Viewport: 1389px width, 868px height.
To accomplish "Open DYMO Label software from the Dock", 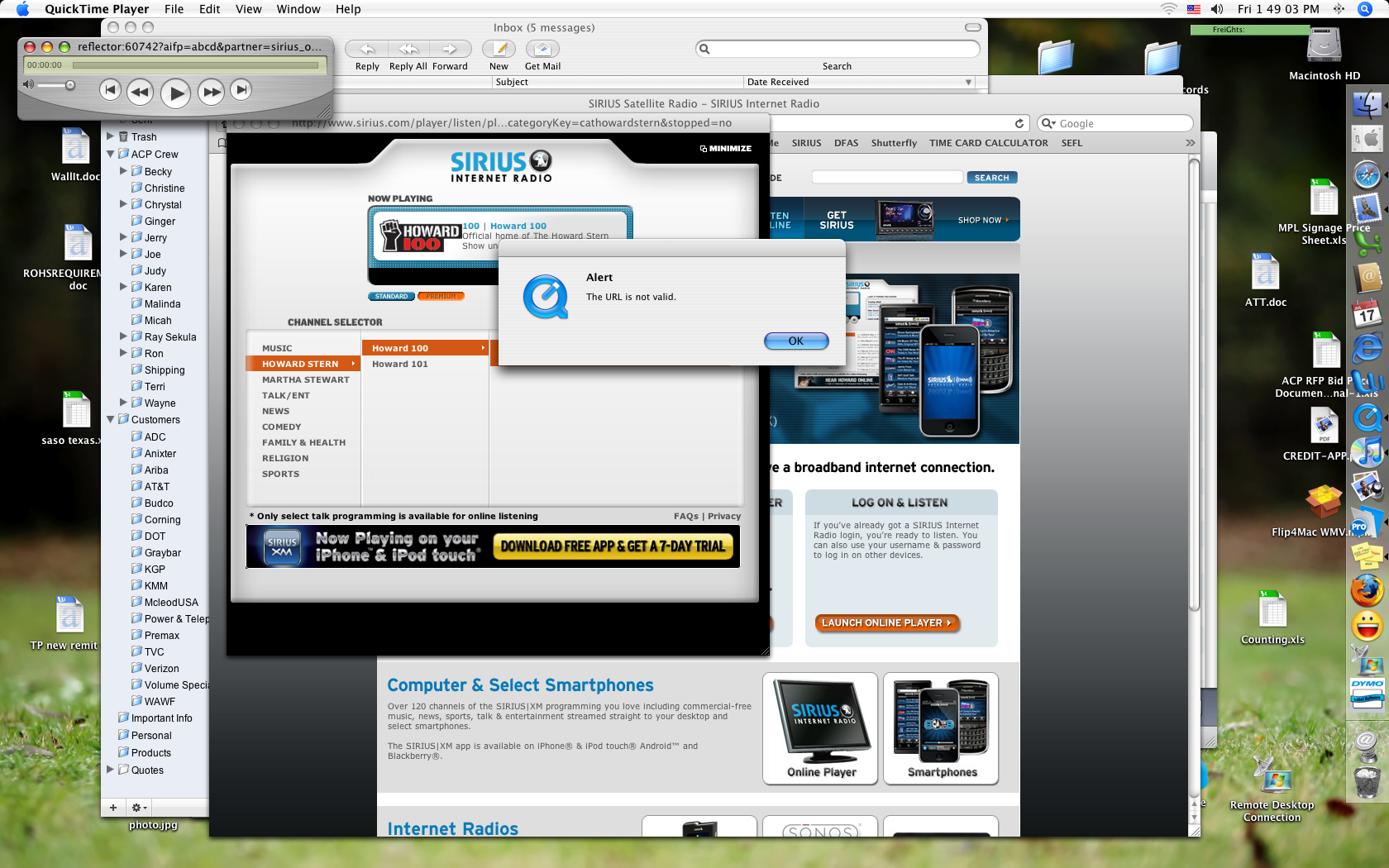I will click(1368, 694).
